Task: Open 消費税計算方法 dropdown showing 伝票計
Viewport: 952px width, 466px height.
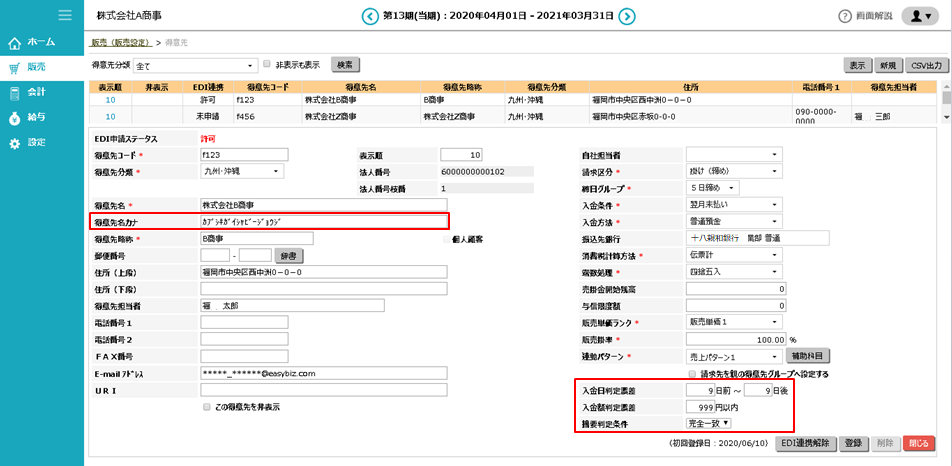Action: (x=734, y=254)
